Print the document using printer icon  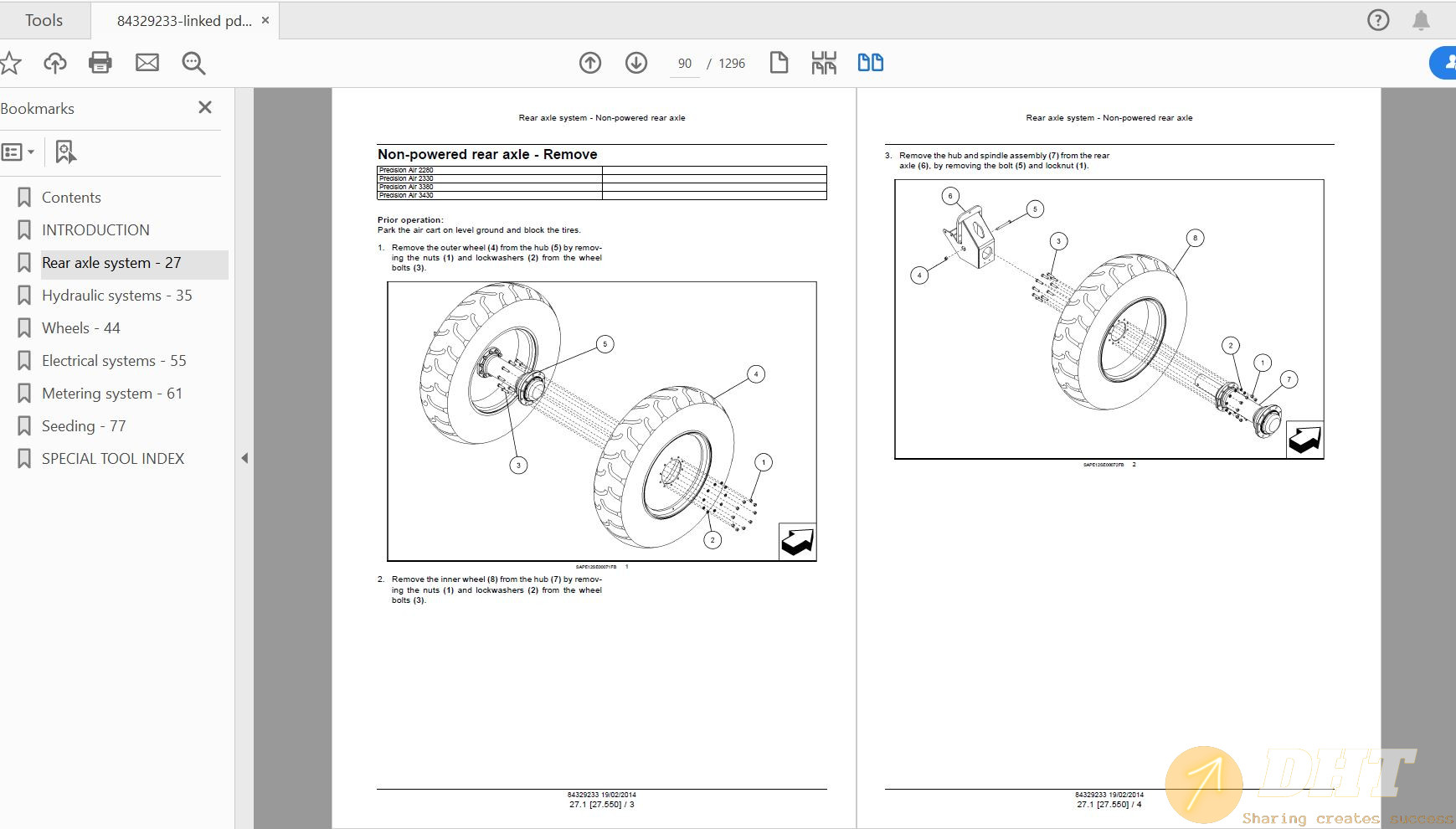click(x=100, y=63)
